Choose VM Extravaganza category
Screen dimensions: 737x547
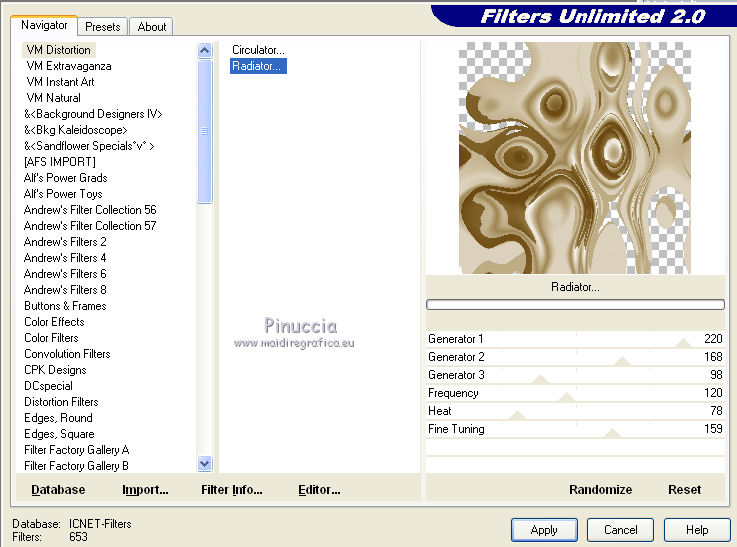[69, 66]
